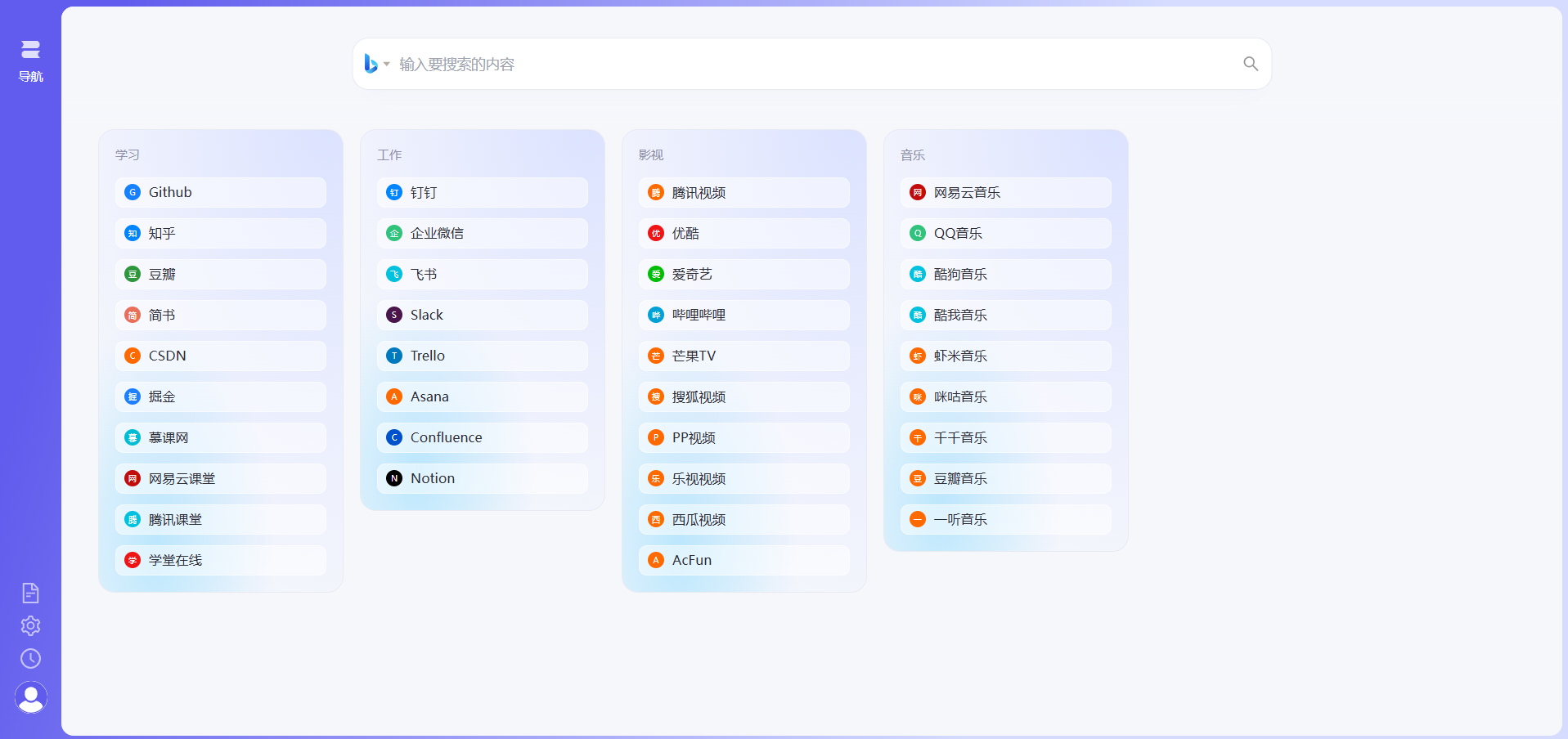Viewport: 1568px width, 739px height.
Task: Open the 酷我音乐 link
Action: click(1006, 315)
